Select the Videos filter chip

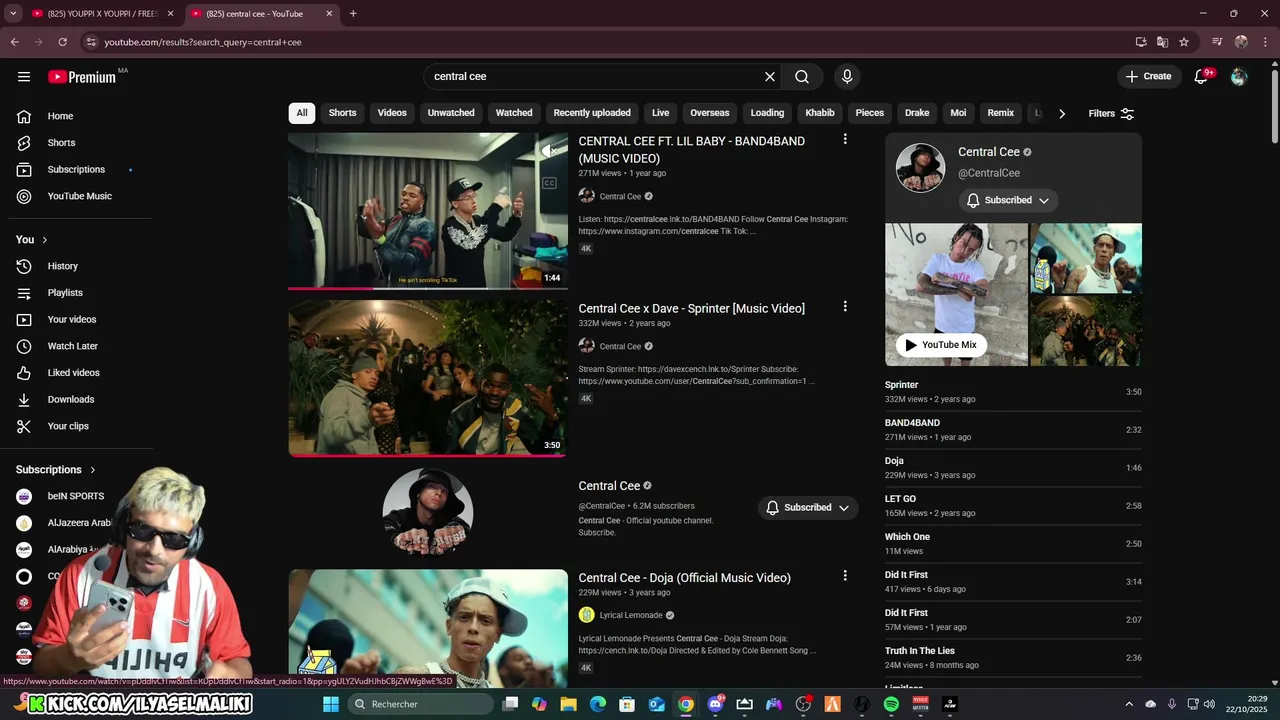[392, 113]
